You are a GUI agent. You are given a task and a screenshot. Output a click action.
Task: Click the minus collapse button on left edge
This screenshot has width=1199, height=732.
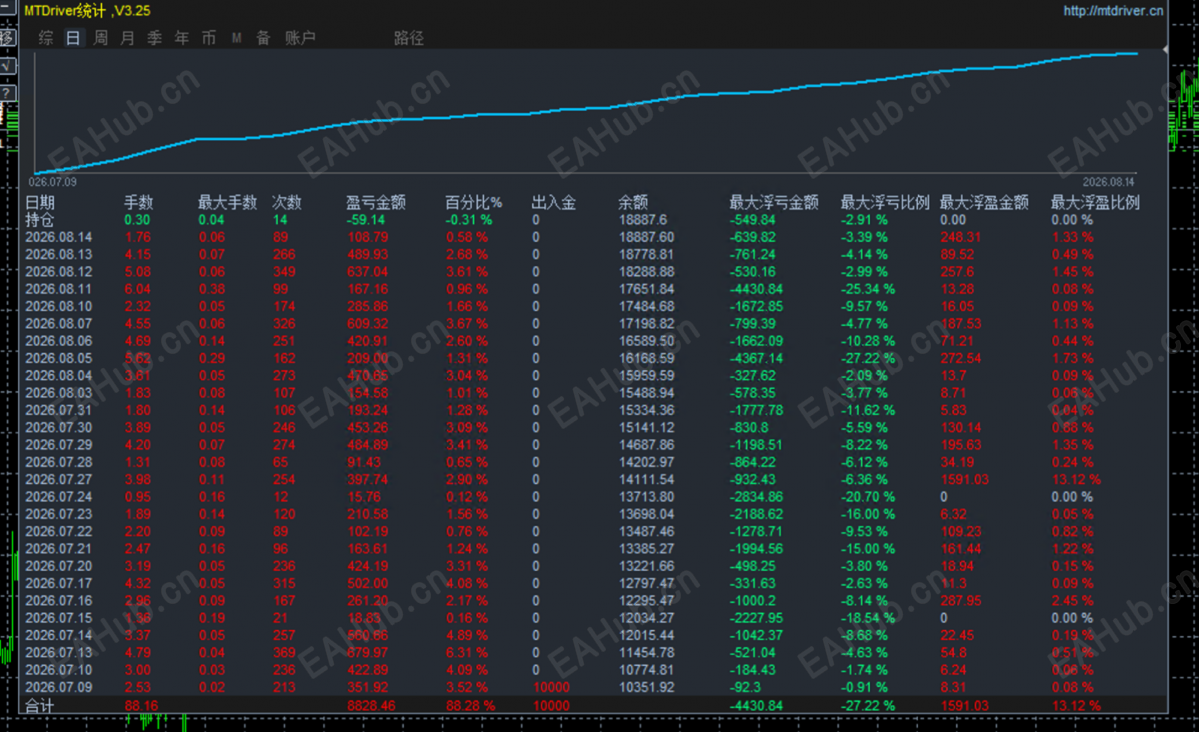click(5, 7)
